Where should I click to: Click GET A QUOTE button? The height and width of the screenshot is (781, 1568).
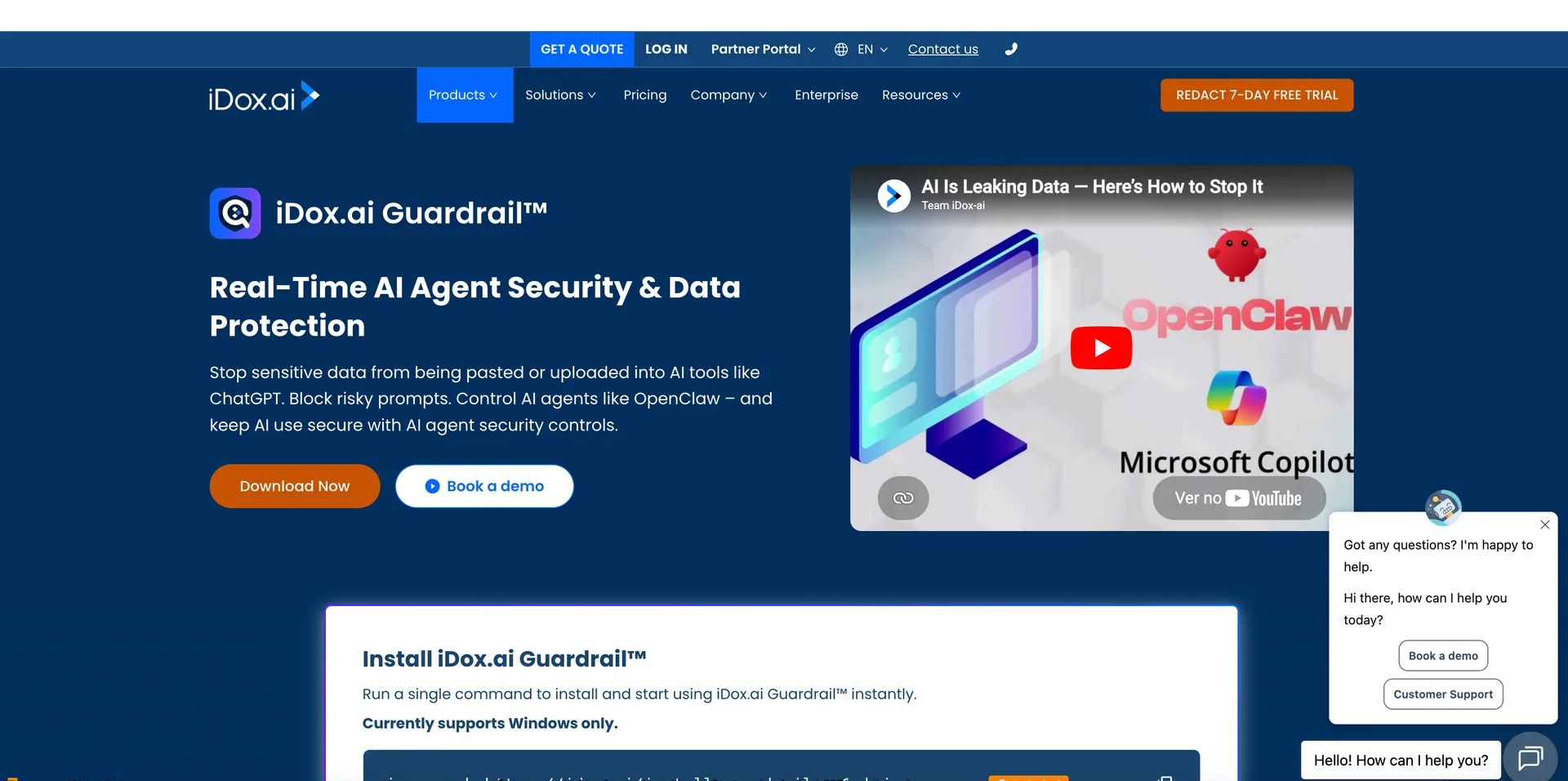(581, 49)
